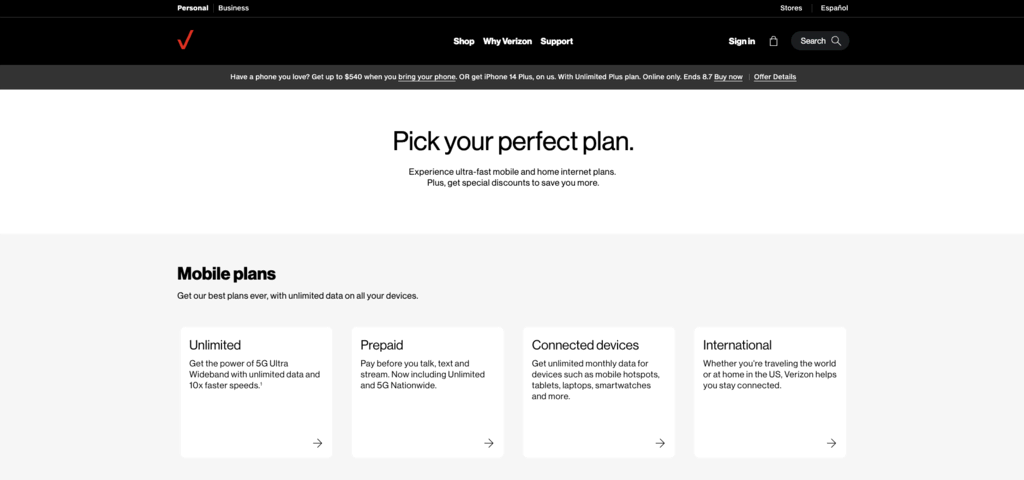Screen dimensions: 1024x480
Task: Select the Unlimited plan card heading
Action: (215, 345)
